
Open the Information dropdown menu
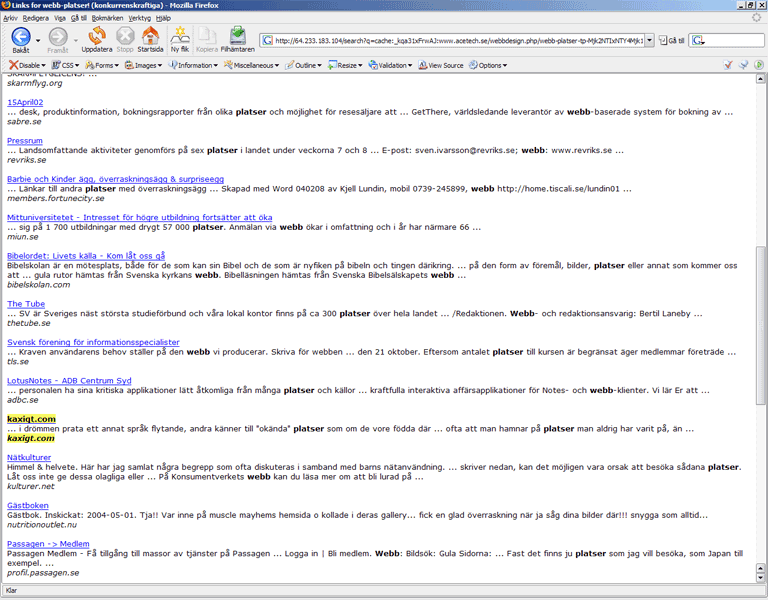(193, 65)
